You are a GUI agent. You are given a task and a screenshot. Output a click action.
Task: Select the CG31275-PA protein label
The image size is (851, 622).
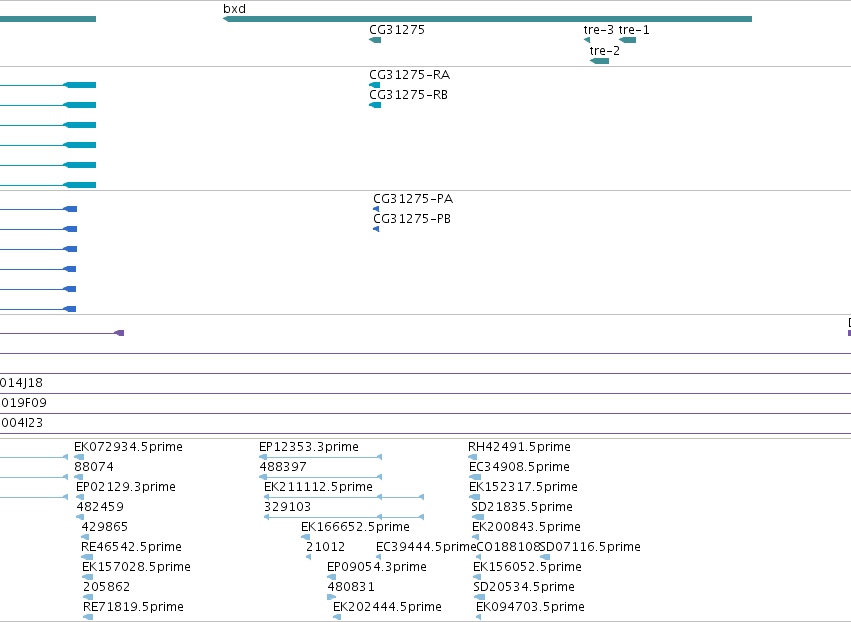(413, 199)
